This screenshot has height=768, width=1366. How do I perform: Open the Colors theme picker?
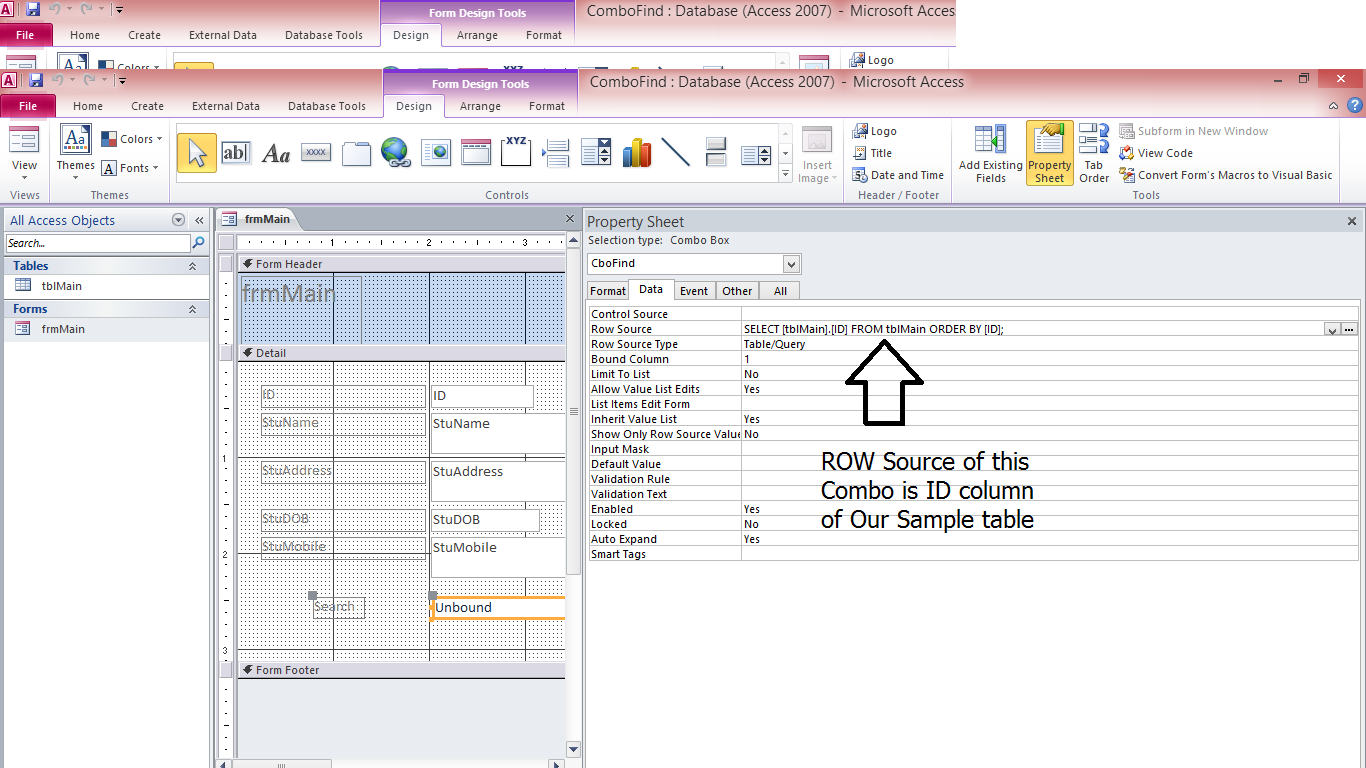click(131, 138)
